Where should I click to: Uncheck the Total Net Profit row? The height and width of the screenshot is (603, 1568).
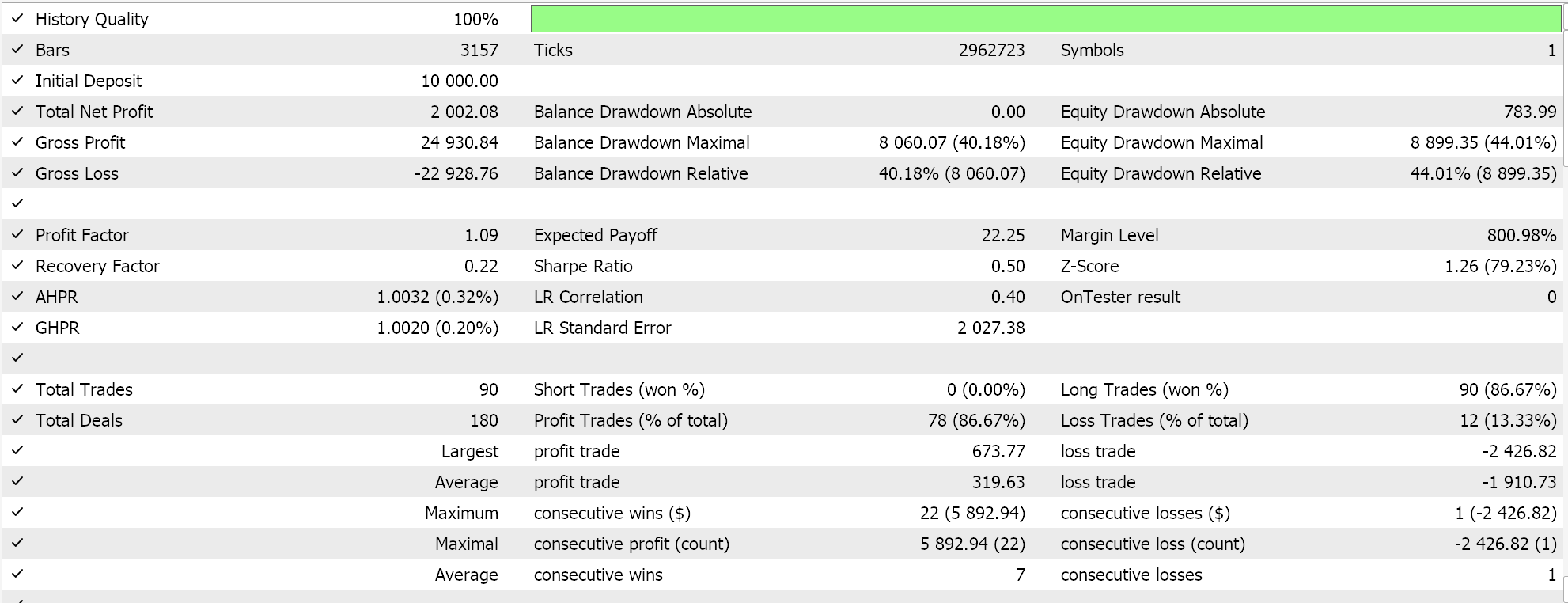tap(17, 111)
